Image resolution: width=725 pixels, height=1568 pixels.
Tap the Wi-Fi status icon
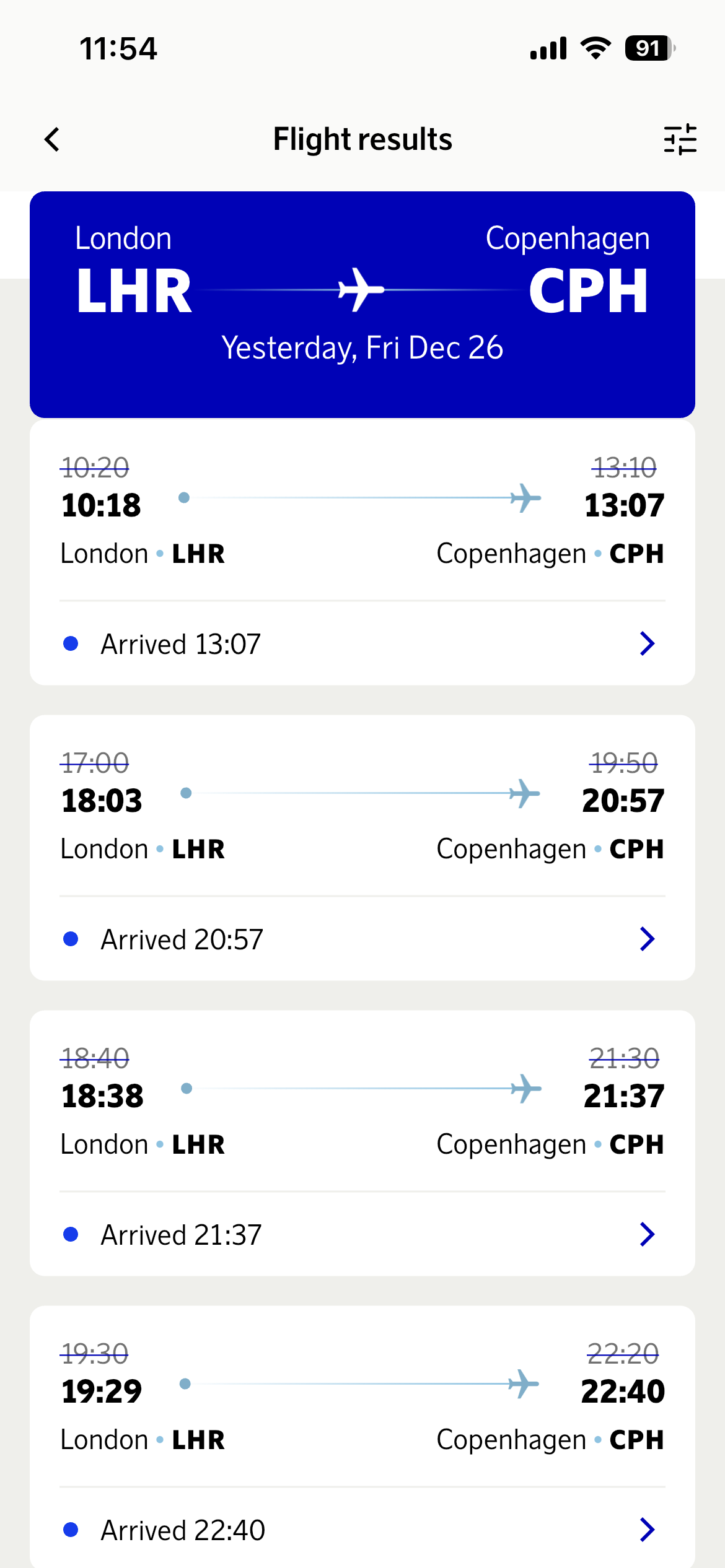pyautogui.click(x=595, y=48)
